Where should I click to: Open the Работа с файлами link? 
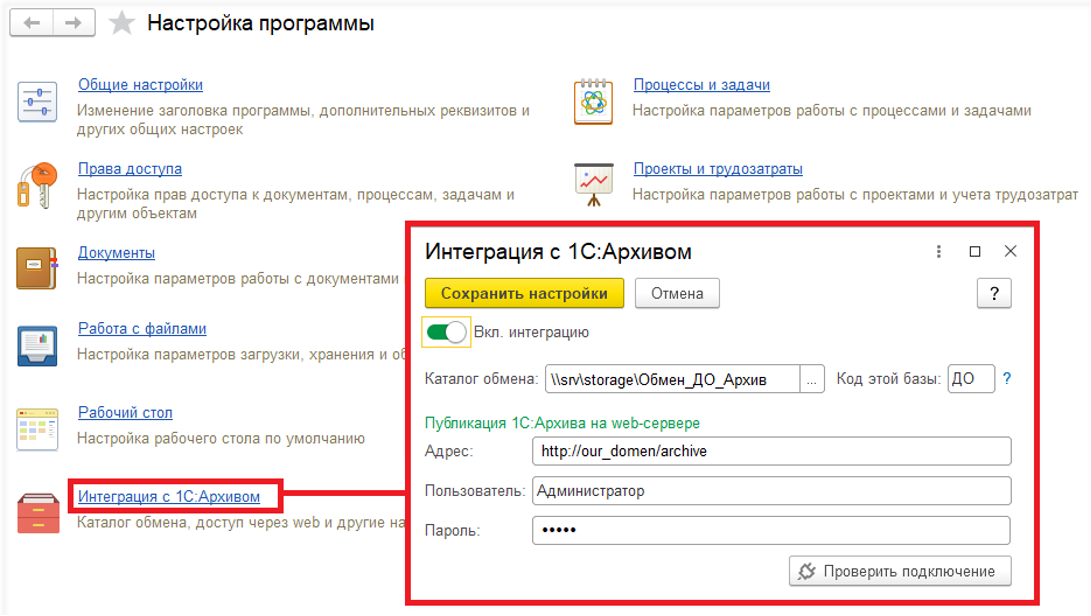[142, 329]
